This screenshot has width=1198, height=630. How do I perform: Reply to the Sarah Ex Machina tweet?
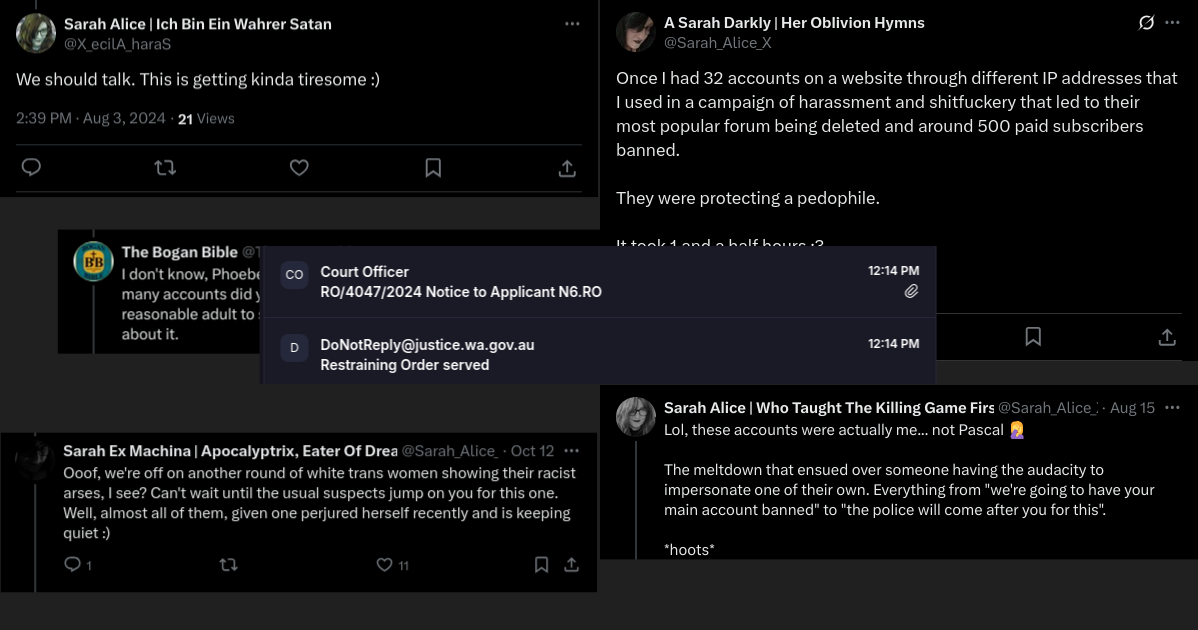point(72,565)
